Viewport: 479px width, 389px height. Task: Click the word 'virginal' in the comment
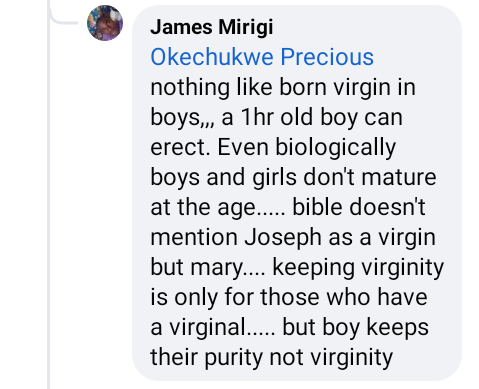[x=207, y=327]
